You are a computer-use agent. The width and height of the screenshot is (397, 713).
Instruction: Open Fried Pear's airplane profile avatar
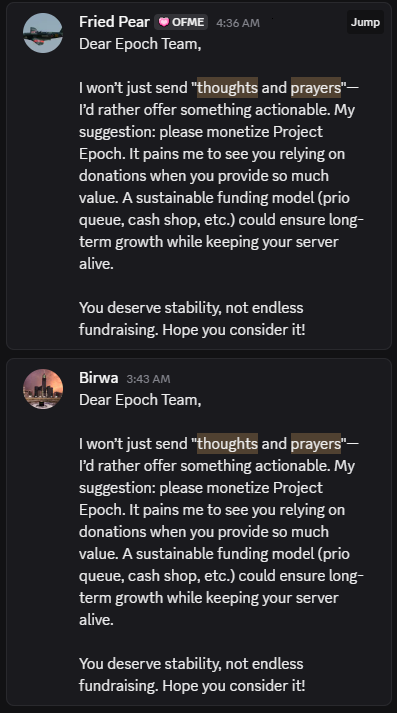click(x=43, y=33)
